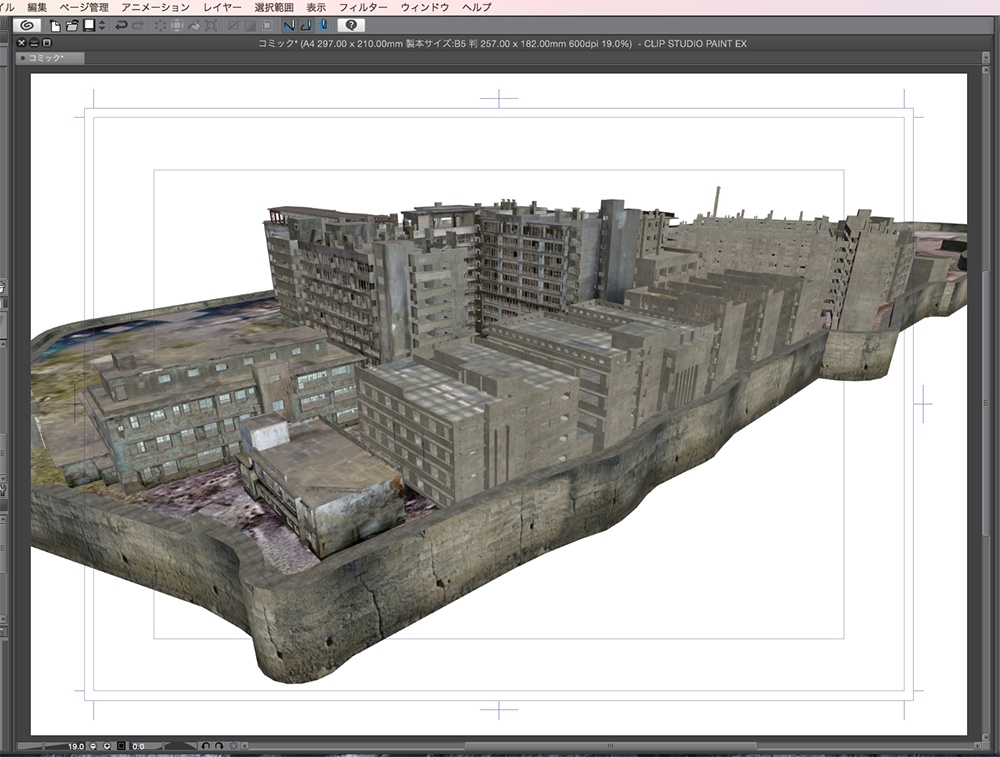1000x757 pixels.
Task: Open the レイヤー menu
Action: point(221,7)
